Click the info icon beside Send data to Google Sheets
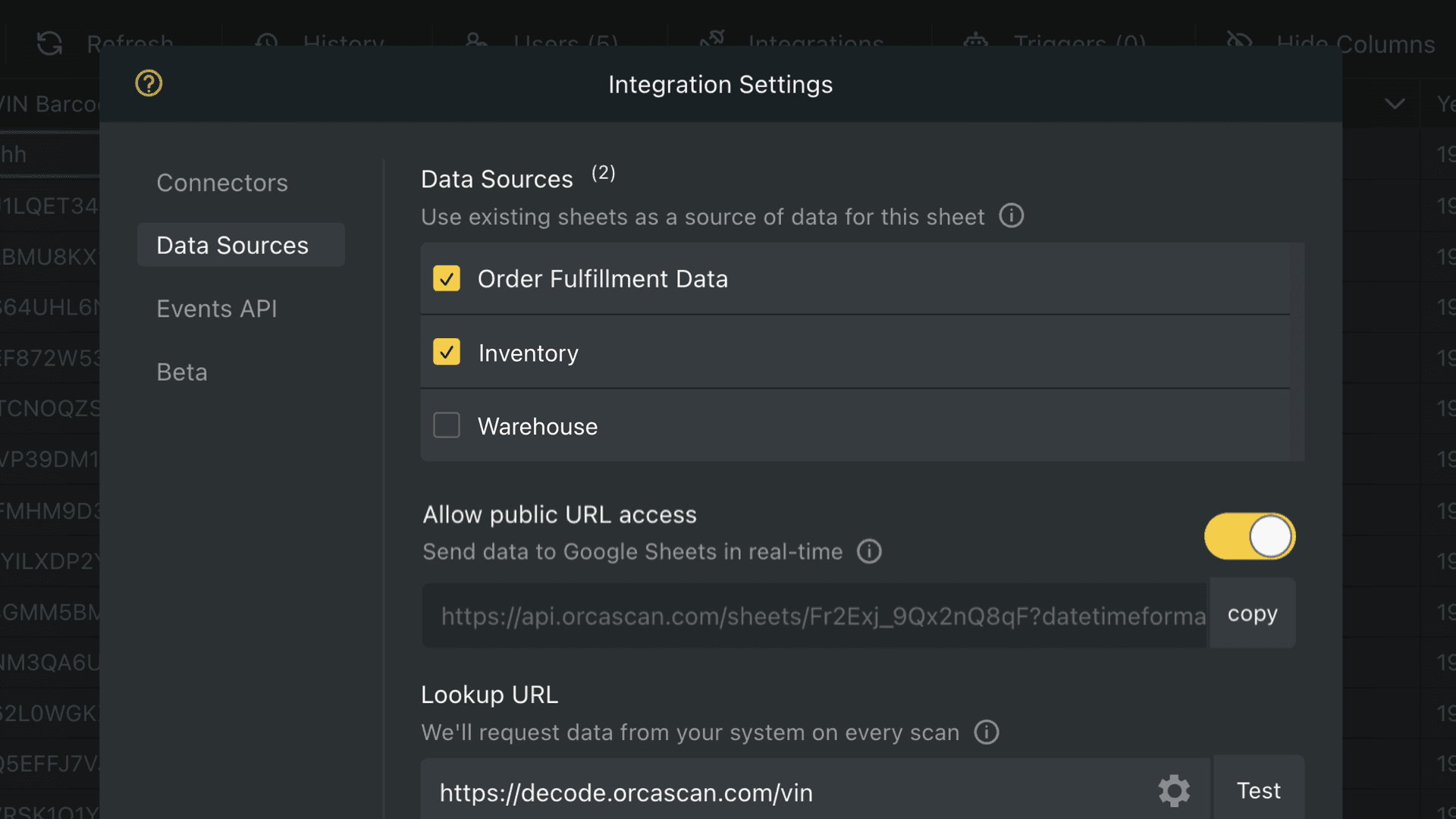1456x819 pixels. [x=869, y=552]
